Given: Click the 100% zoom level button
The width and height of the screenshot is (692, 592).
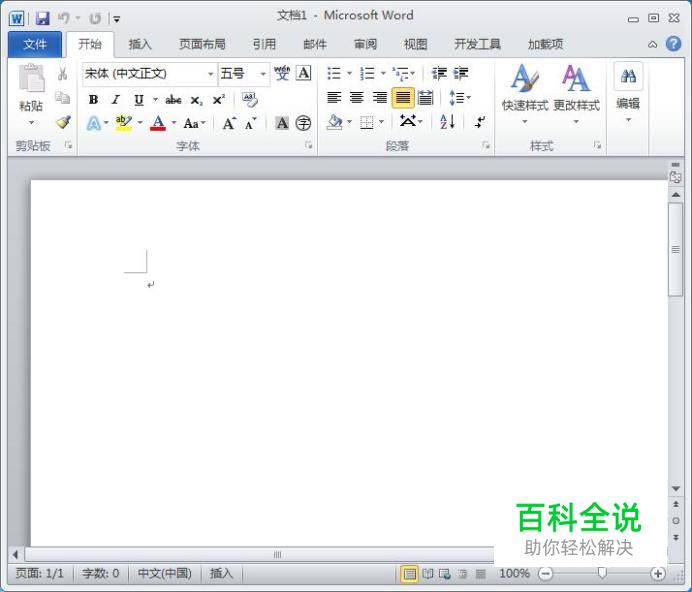Looking at the screenshot, I should point(514,573).
